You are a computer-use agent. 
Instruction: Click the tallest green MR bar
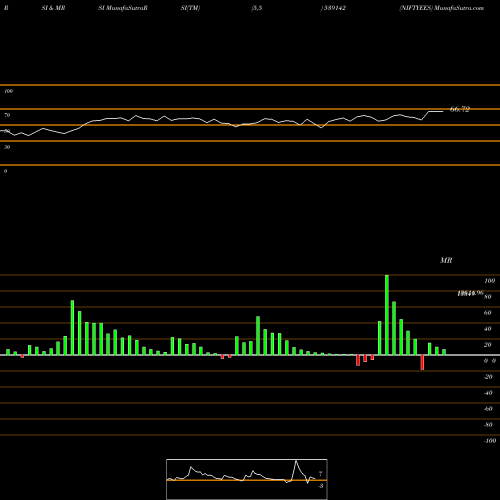tap(387, 315)
